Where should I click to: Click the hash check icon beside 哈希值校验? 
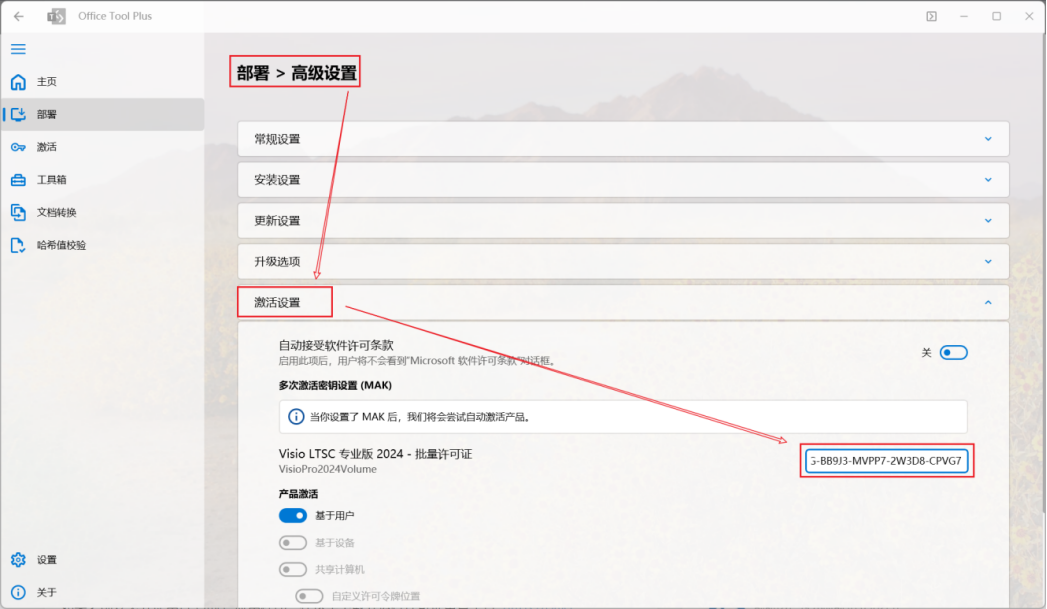[x=18, y=245]
